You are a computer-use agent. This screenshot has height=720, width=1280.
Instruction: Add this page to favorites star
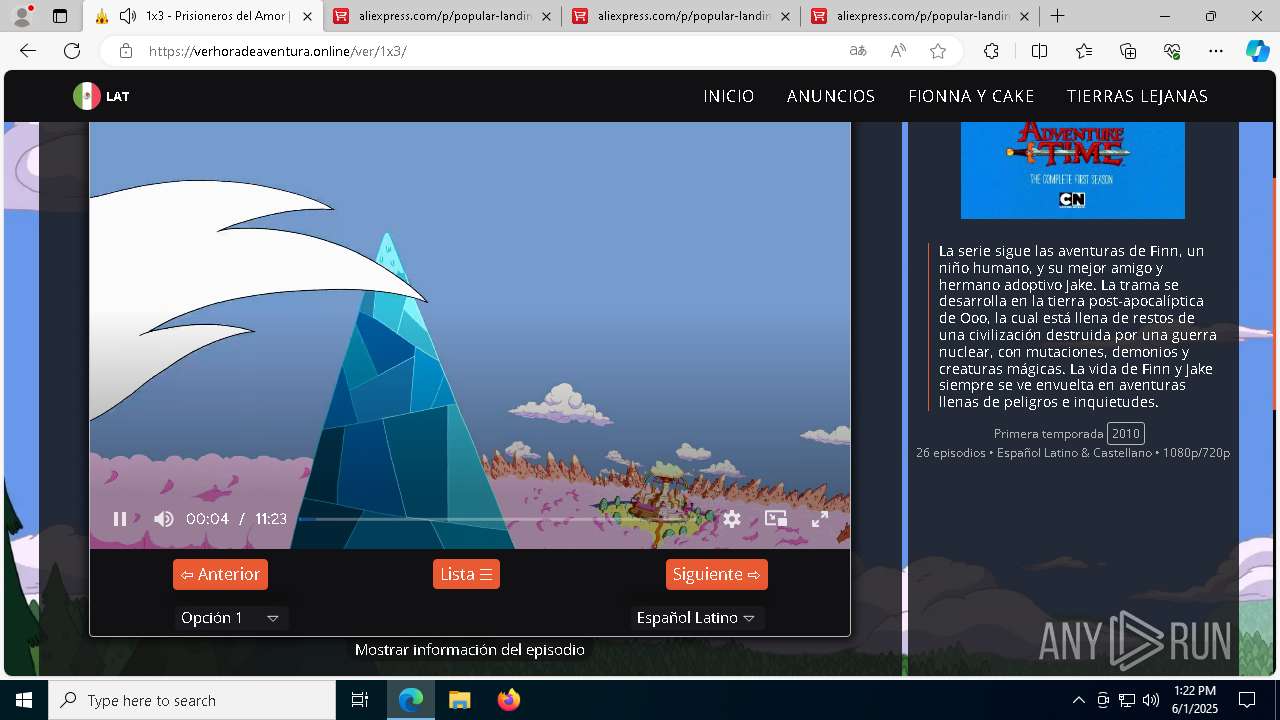click(938, 51)
